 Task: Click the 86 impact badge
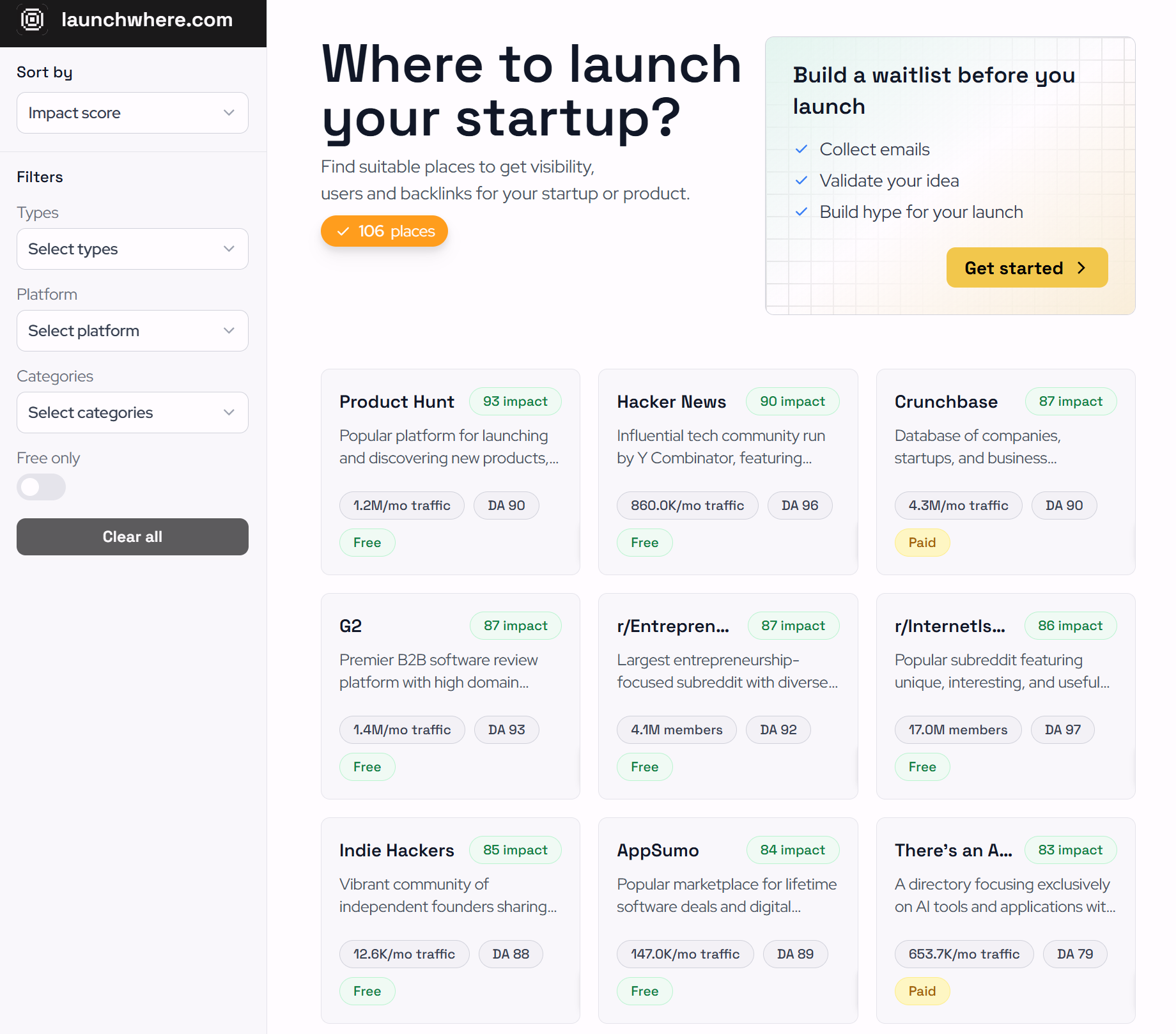(x=1071, y=626)
